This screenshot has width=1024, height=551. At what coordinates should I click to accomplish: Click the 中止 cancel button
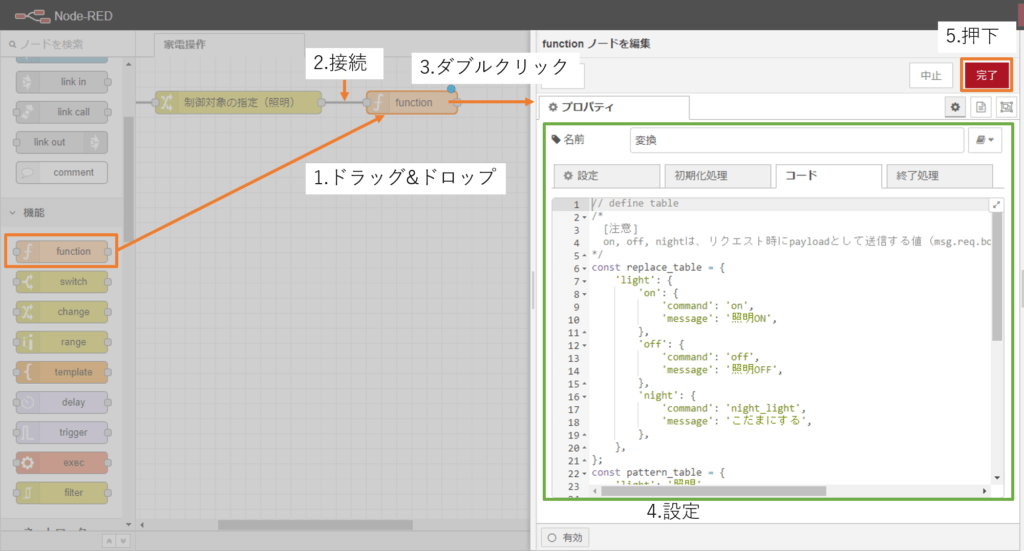(931, 76)
